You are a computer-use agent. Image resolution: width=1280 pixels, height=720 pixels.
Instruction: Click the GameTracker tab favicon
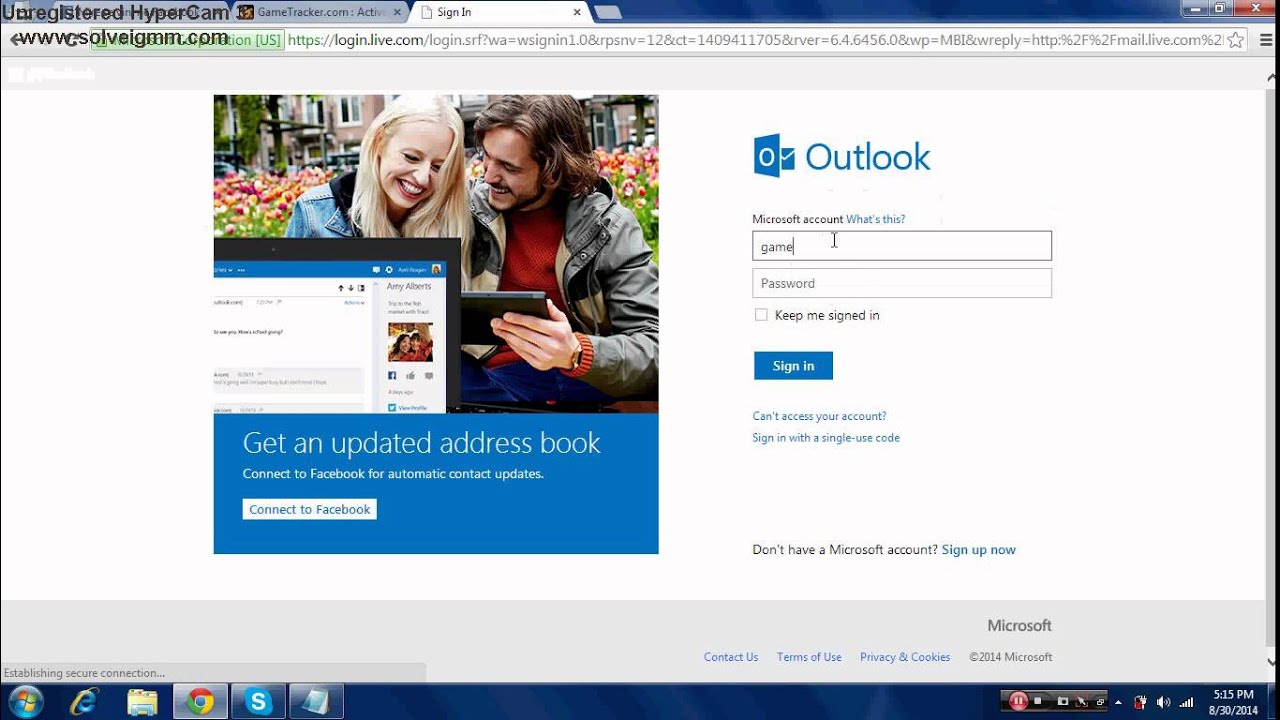point(246,12)
